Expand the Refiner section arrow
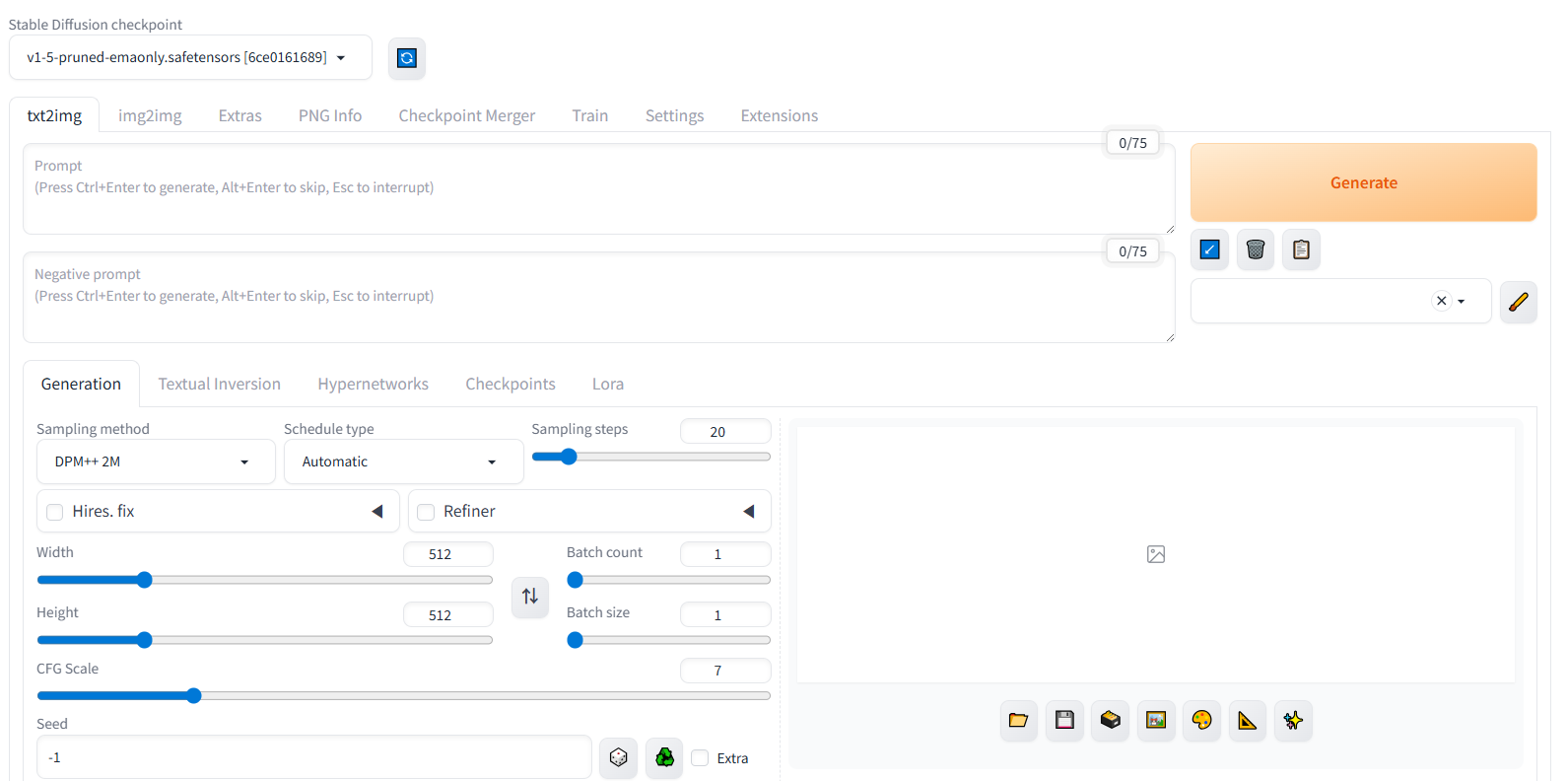Image resolution: width=1568 pixels, height=781 pixels. [x=749, y=511]
